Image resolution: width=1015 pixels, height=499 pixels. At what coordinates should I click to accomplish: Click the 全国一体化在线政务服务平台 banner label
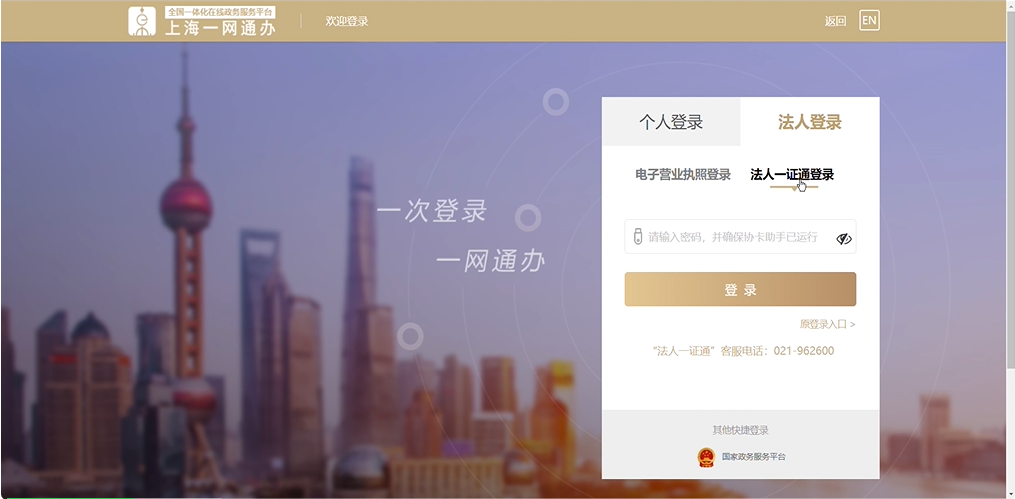[x=221, y=12]
